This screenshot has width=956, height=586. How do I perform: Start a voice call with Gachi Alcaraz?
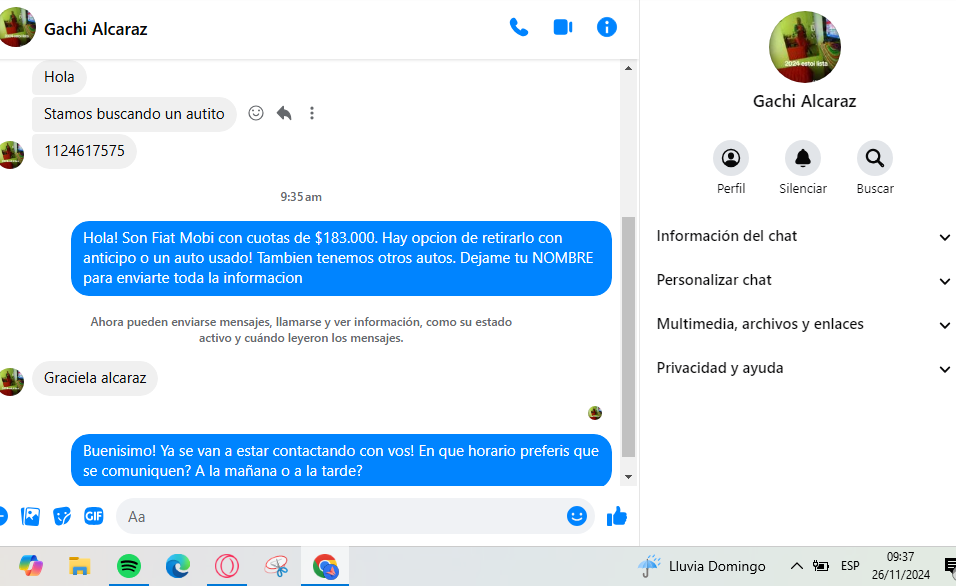518,28
